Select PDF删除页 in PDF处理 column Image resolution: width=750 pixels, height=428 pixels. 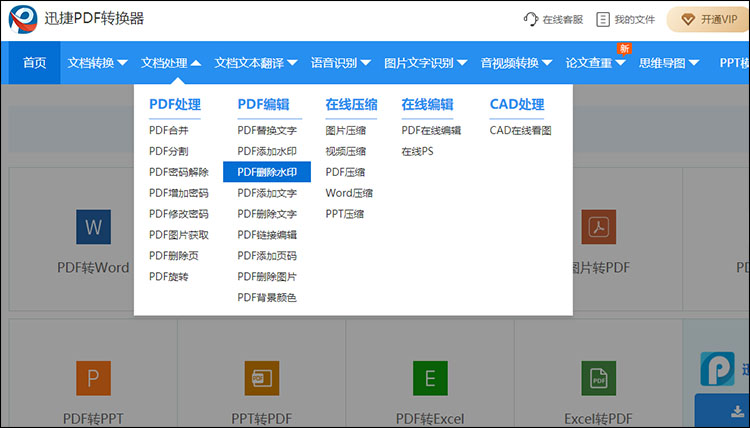(174, 256)
